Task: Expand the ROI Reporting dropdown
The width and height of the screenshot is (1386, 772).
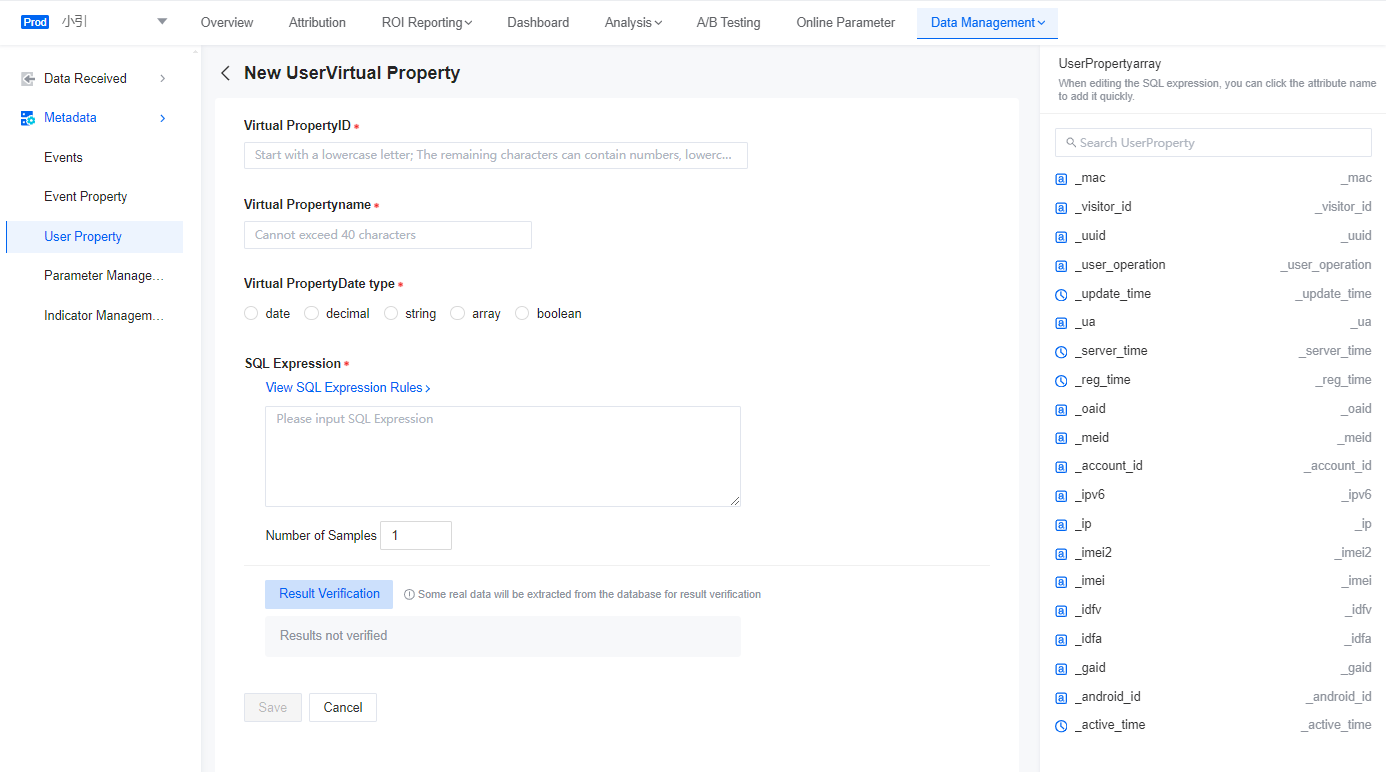Action: tap(427, 22)
